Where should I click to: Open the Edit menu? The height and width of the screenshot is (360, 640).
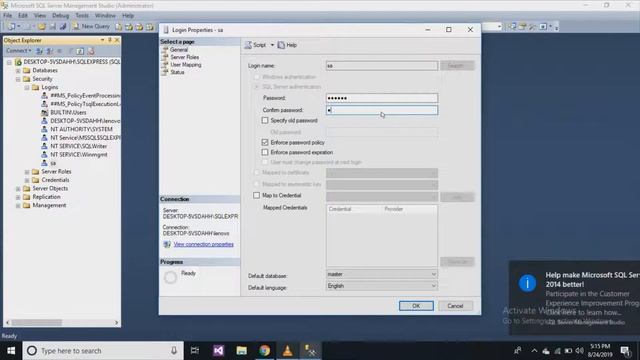(x=23, y=16)
